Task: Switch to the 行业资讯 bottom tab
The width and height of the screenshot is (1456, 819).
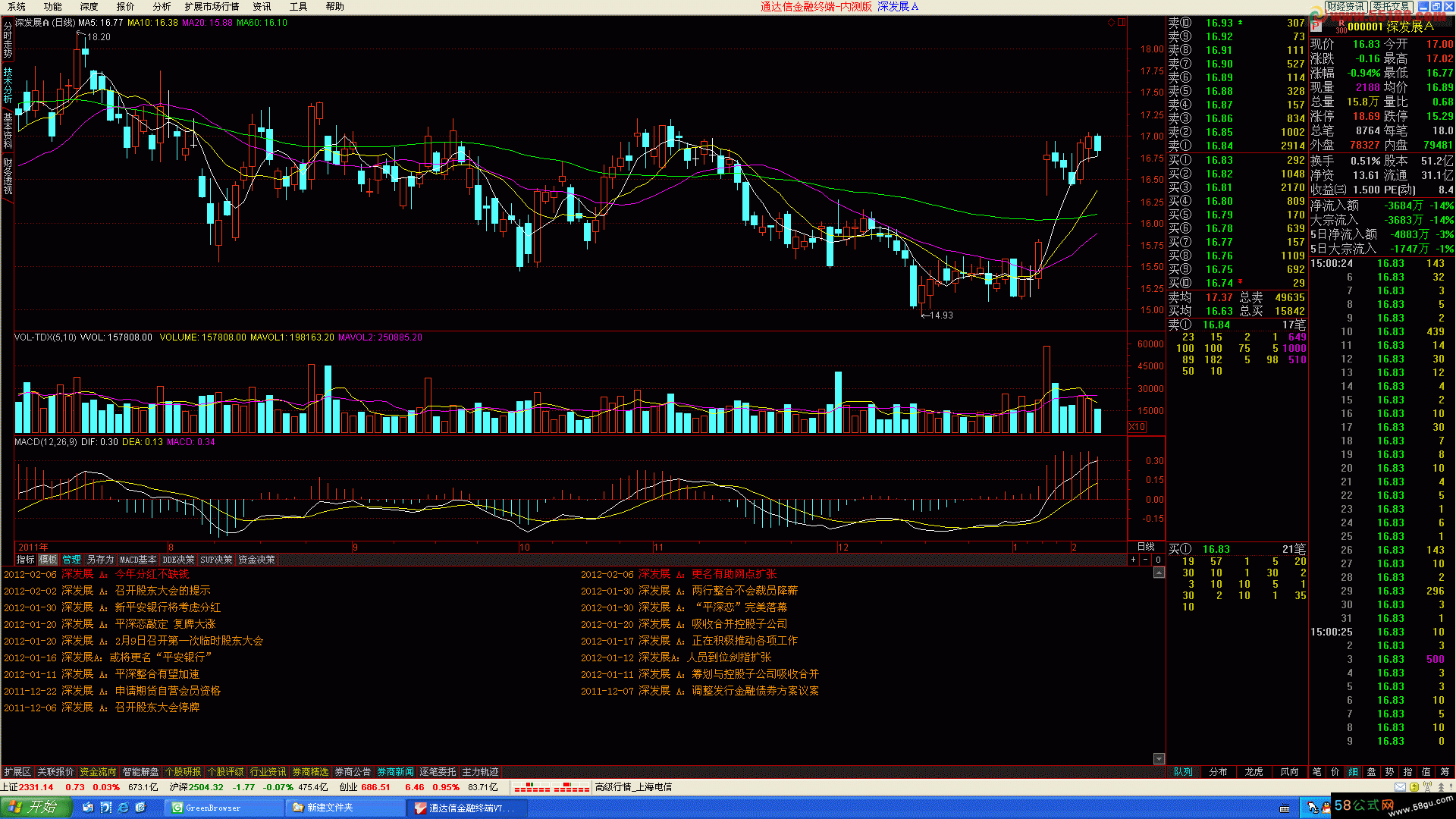Action: tap(268, 772)
